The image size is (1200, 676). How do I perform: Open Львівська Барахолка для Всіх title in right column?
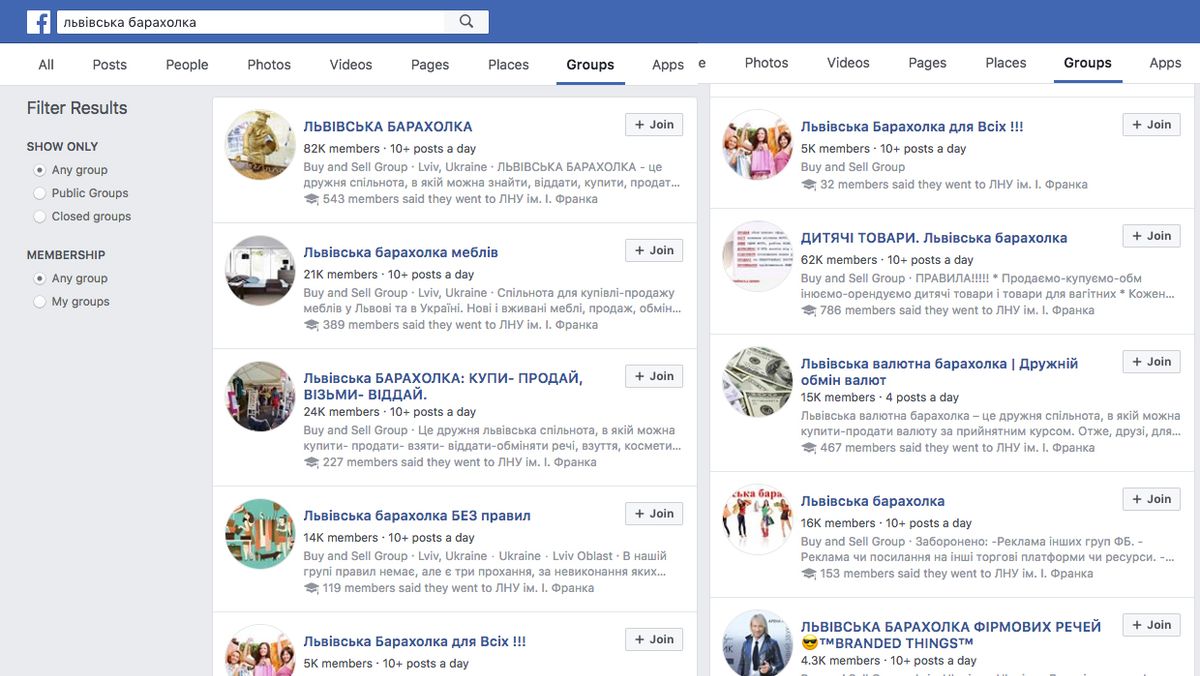point(912,127)
